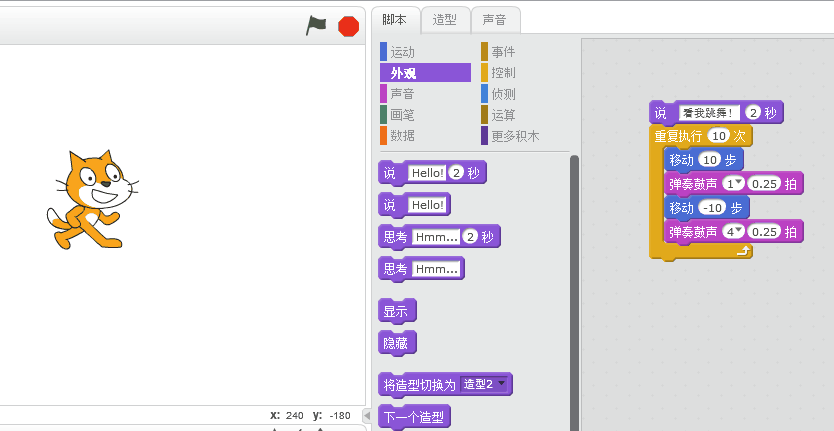Click the y: -180 coordinate readout
The width and height of the screenshot is (834, 431).
click(332, 415)
